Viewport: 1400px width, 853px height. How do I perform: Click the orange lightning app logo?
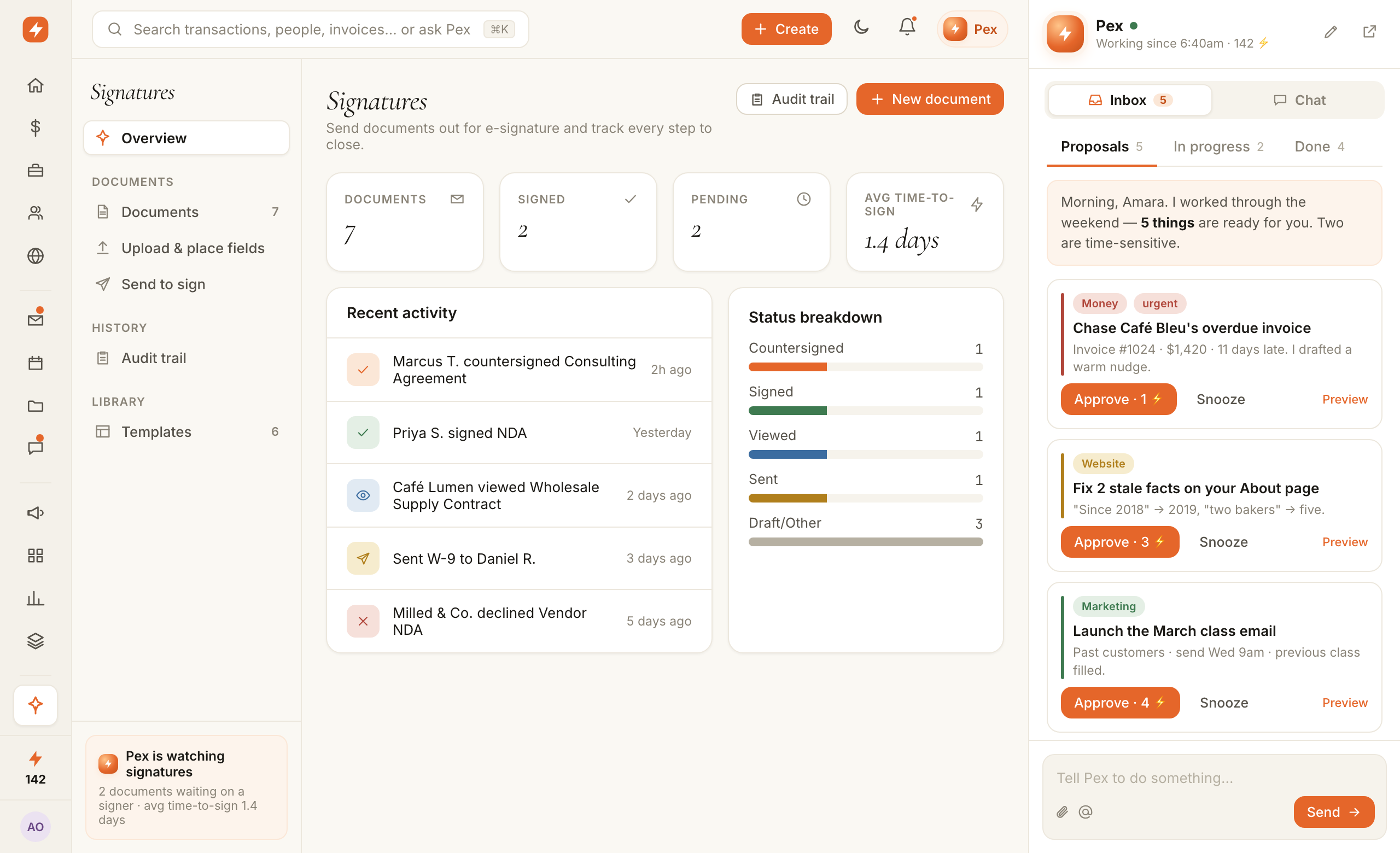[35, 30]
